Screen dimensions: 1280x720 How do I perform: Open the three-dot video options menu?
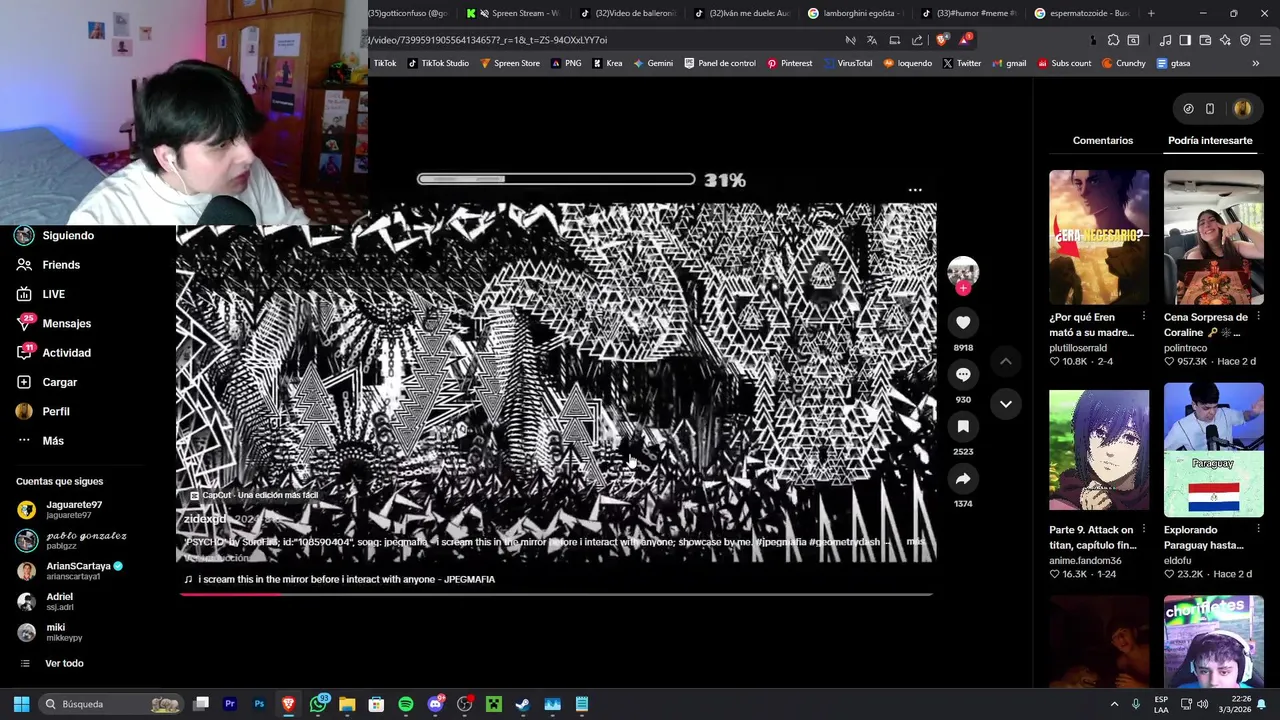click(915, 190)
